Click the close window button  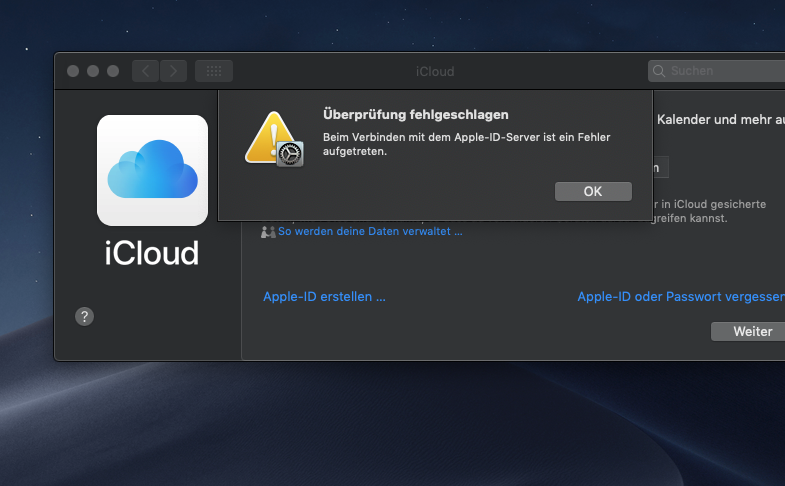coord(73,71)
